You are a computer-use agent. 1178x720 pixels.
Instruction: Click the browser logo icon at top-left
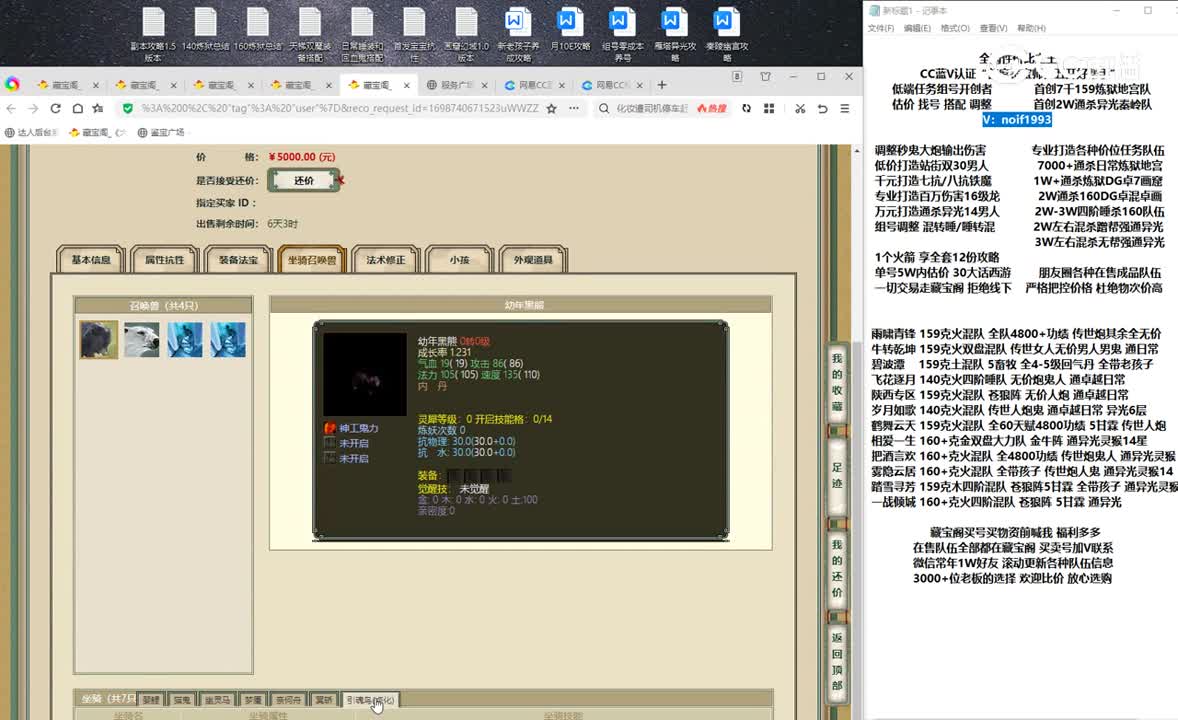pos(12,84)
